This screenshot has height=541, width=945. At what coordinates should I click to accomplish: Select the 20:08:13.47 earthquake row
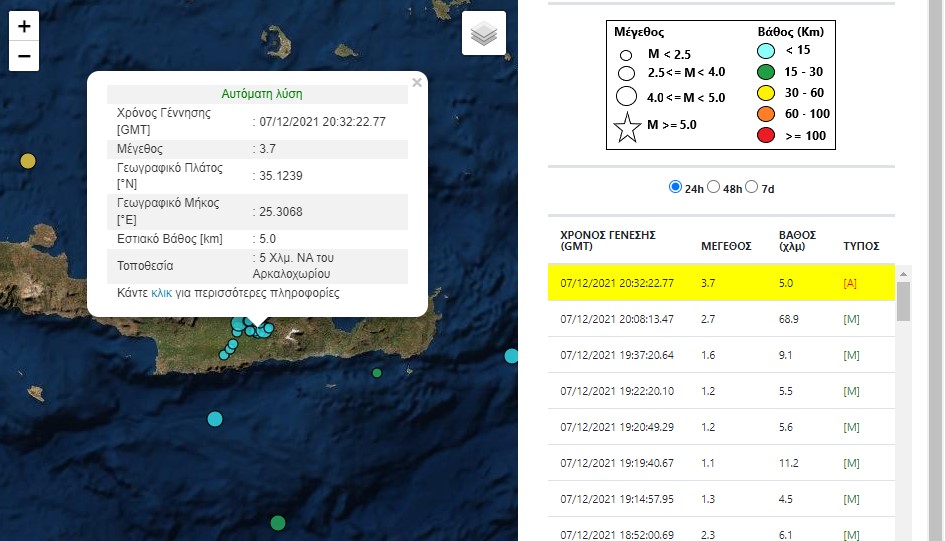pyautogui.click(x=720, y=319)
